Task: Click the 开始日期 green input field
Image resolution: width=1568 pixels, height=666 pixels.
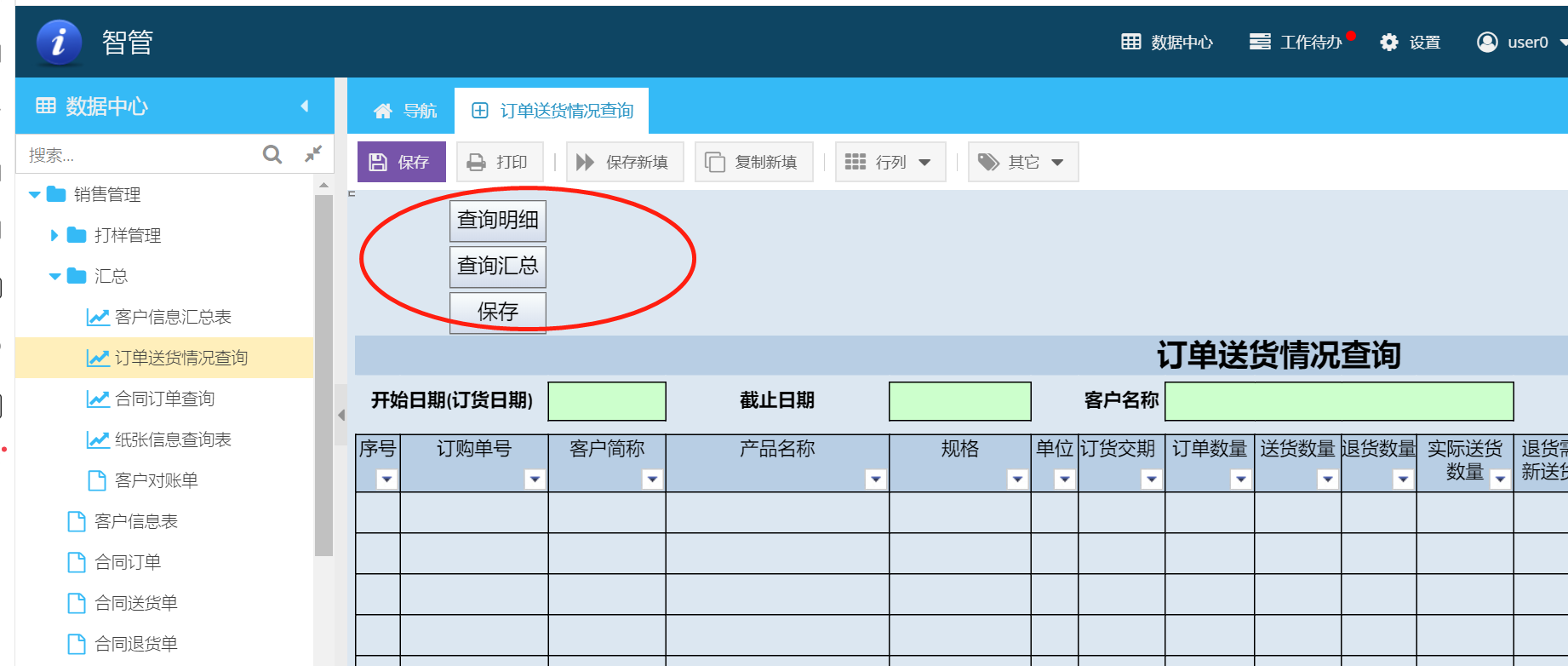Action: [x=607, y=401]
